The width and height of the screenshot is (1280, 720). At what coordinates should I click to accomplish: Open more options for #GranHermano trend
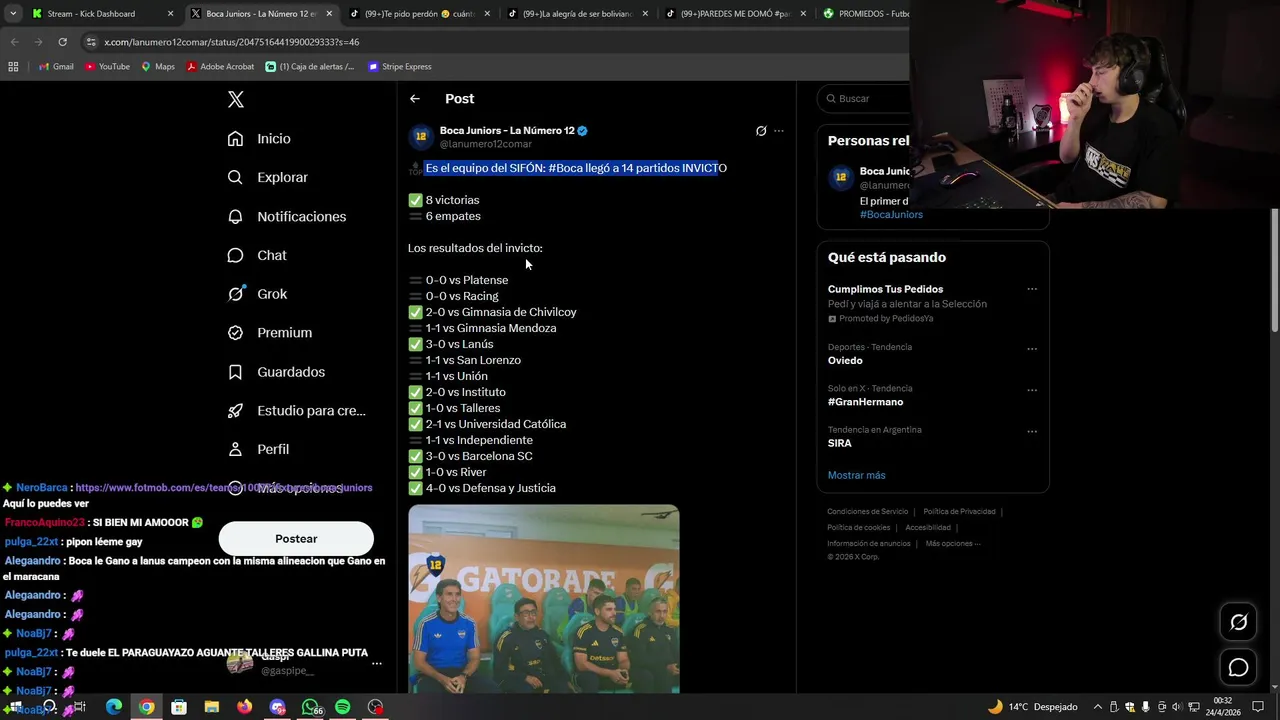pos(1032,390)
